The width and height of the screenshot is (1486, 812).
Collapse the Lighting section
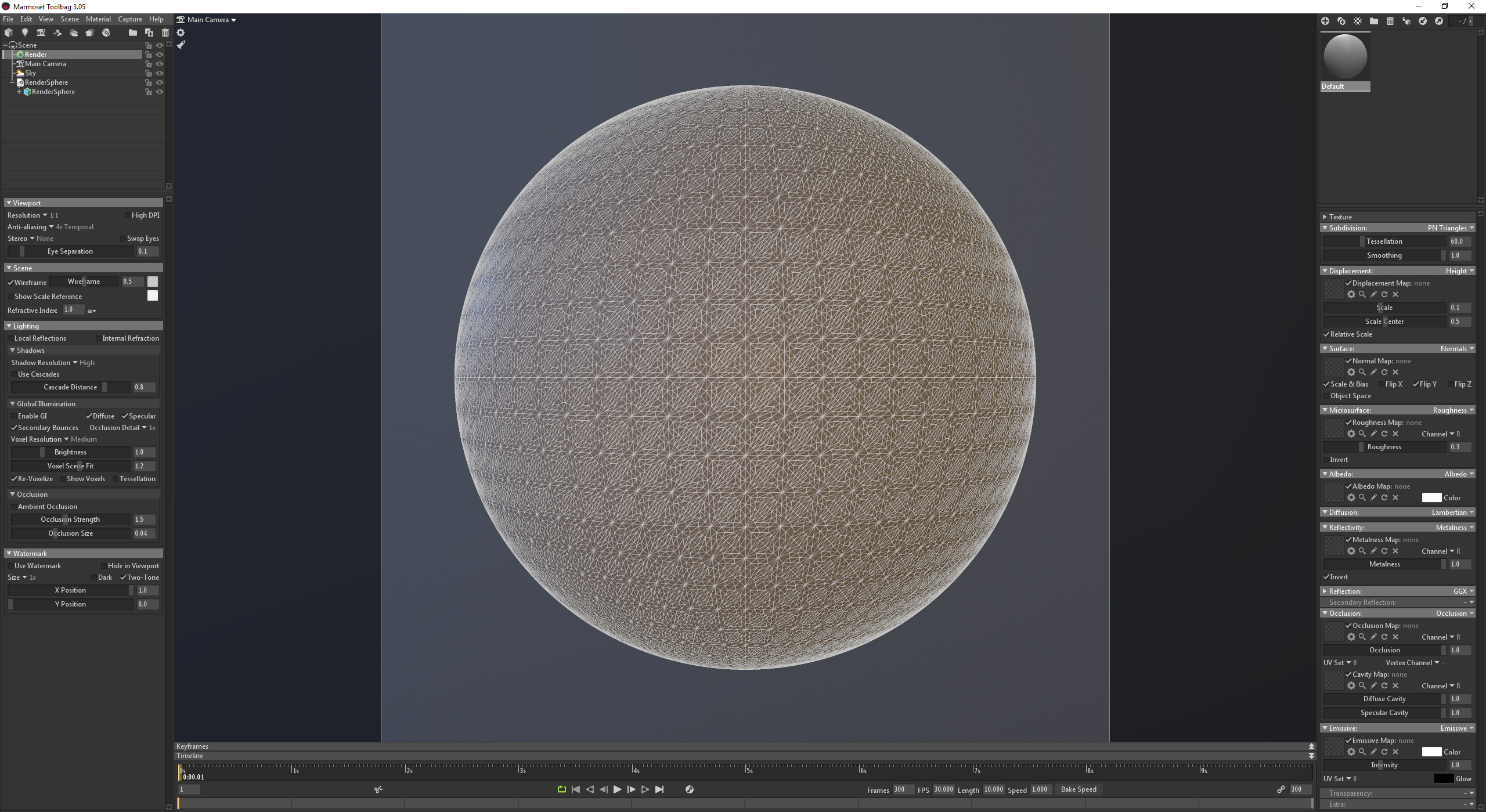tap(9, 326)
